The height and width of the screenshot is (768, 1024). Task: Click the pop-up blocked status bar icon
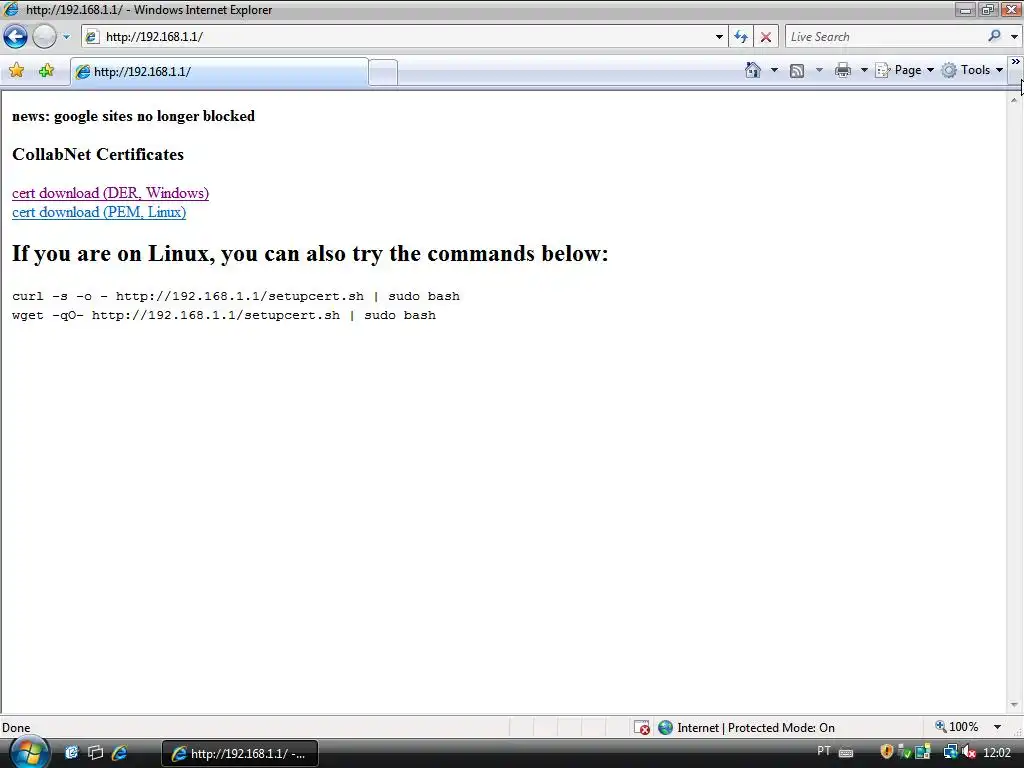(x=642, y=728)
